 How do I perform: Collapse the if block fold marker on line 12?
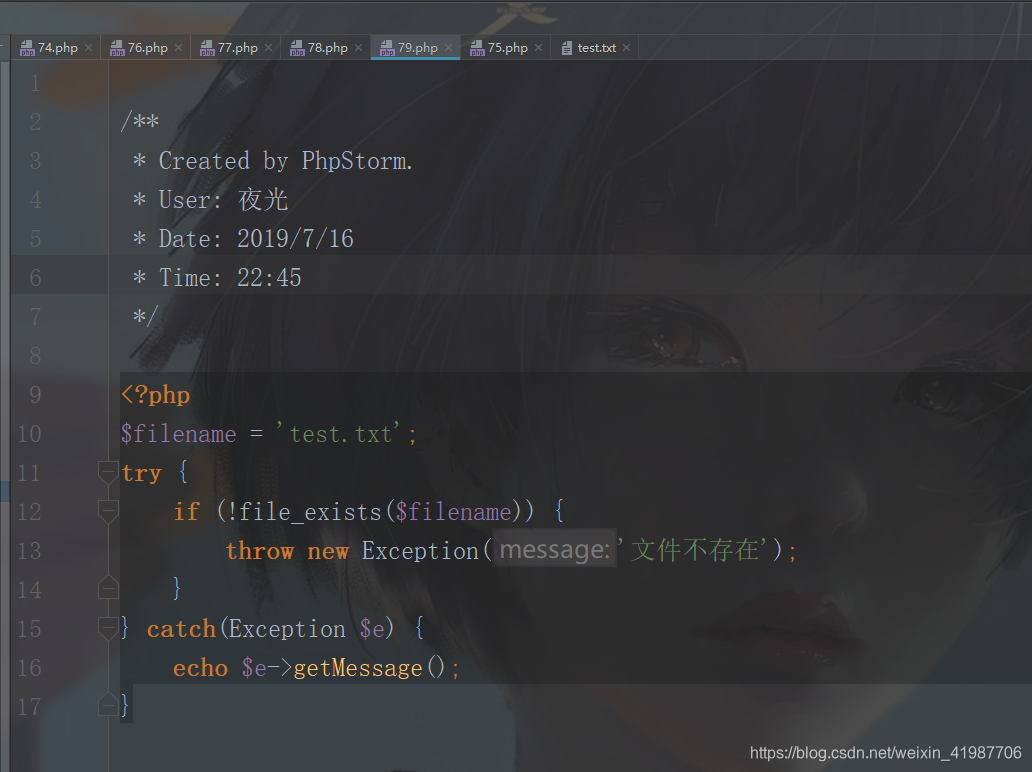click(108, 511)
